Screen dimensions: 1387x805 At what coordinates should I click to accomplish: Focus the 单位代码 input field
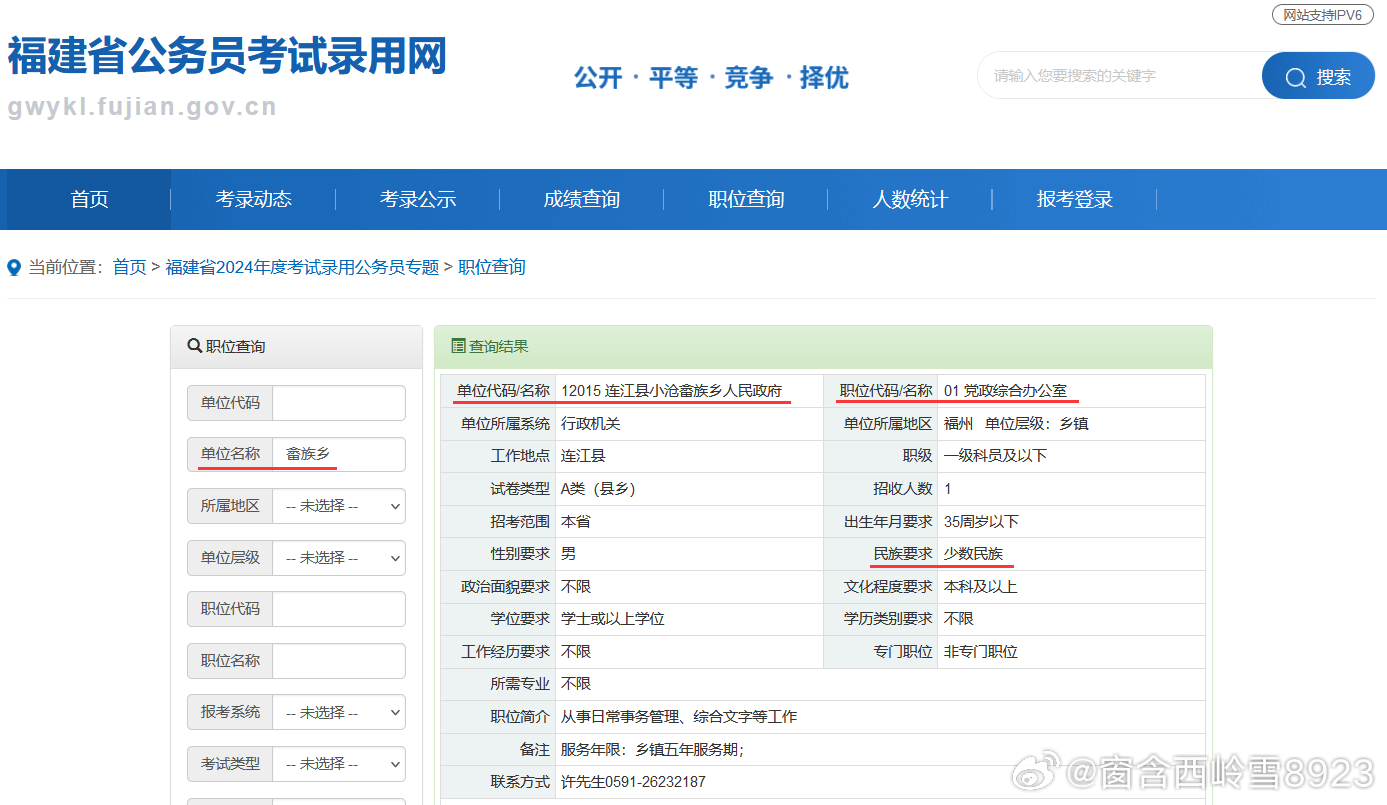(x=339, y=403)
